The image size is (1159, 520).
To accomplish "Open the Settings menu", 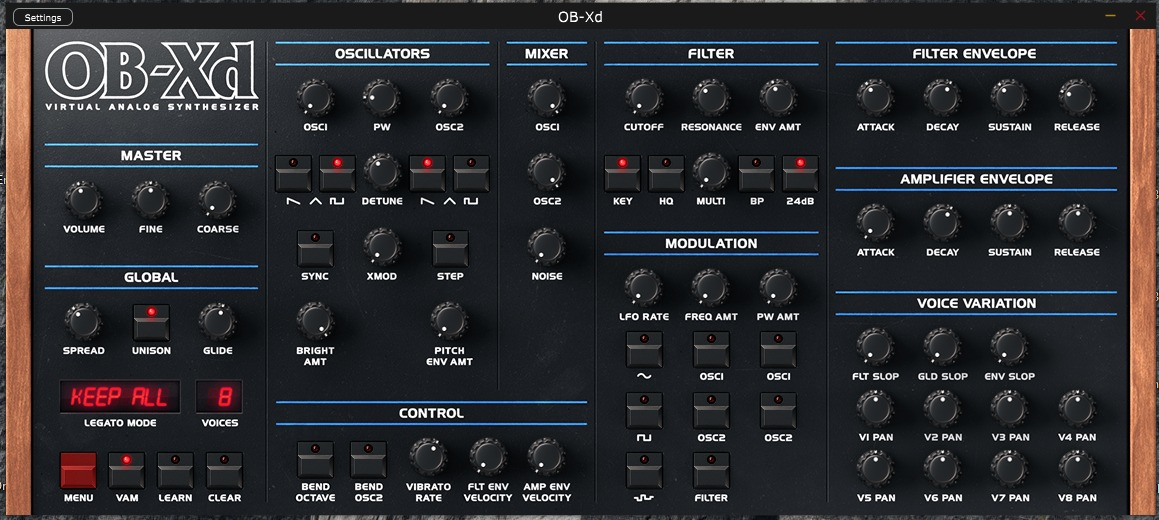I will click(x=42, y=17).
